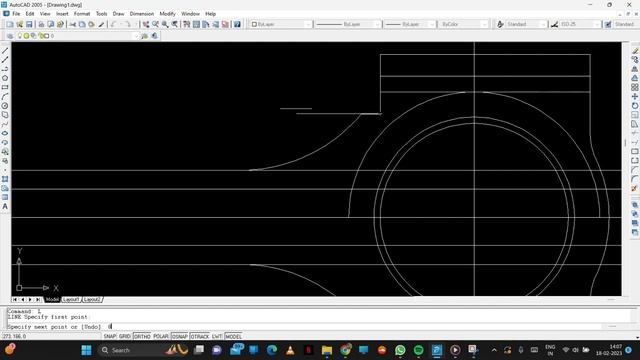640x360 pixels.
Task: Open Windows Start button
Action: (x=87, y=350)
